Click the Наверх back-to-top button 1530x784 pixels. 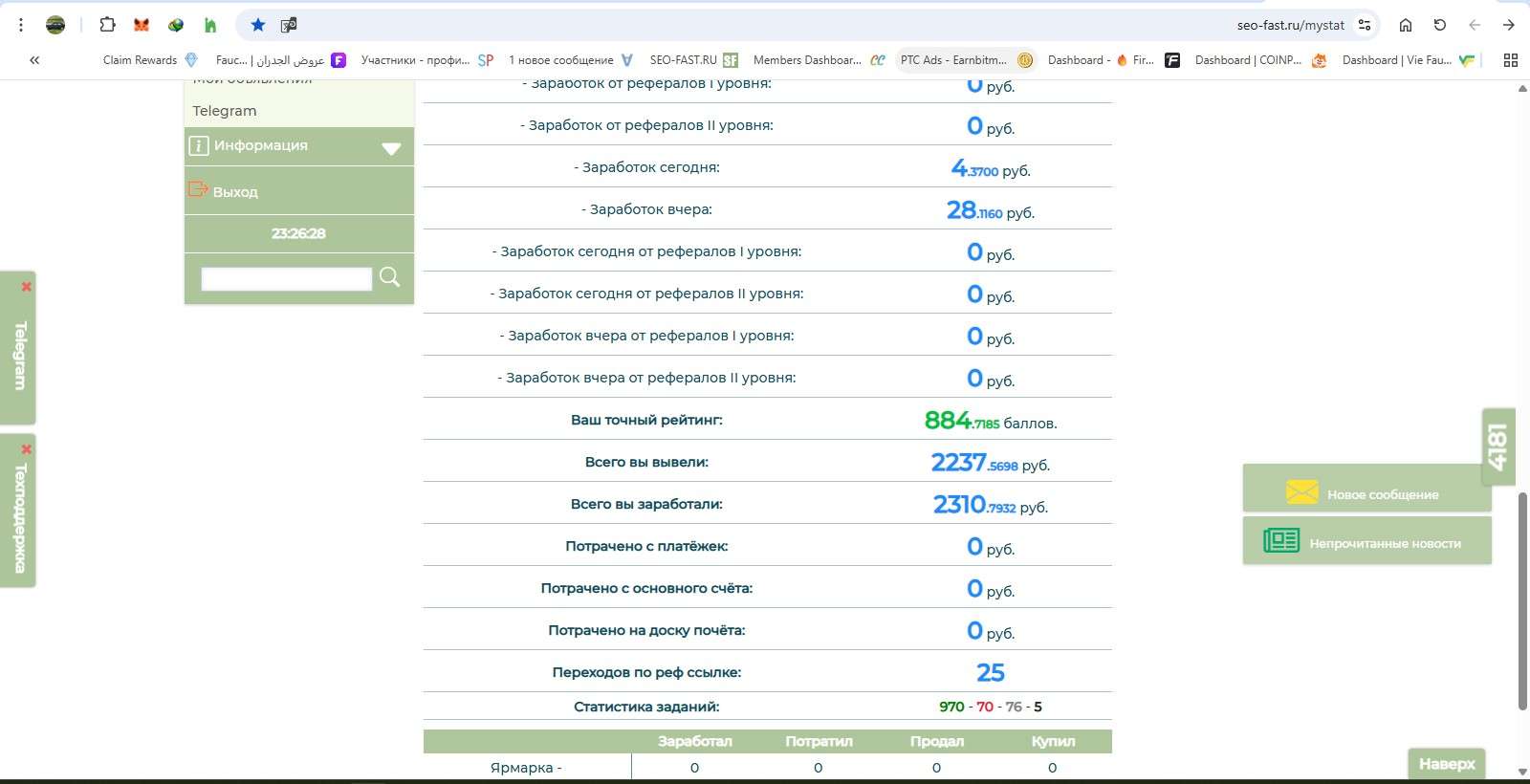click(x=1446, y=764)
